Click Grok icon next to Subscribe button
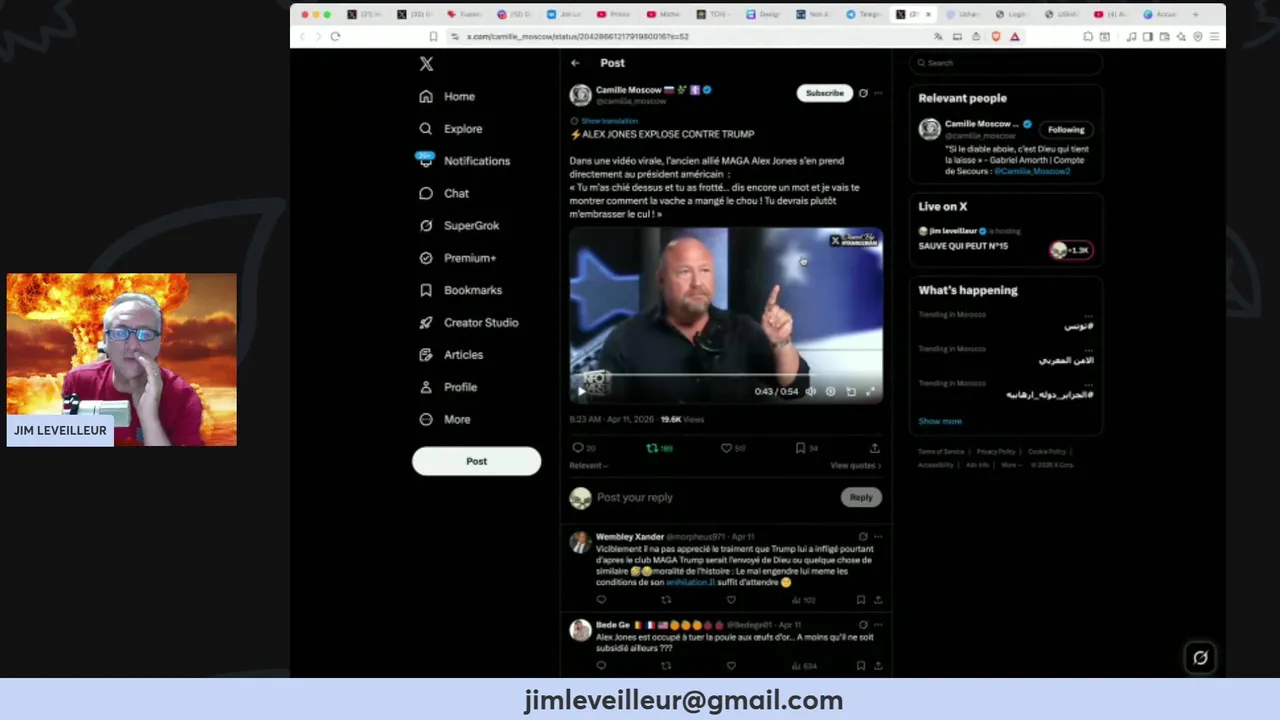The width and height of the screenshot is (1280, 720). 863,93
